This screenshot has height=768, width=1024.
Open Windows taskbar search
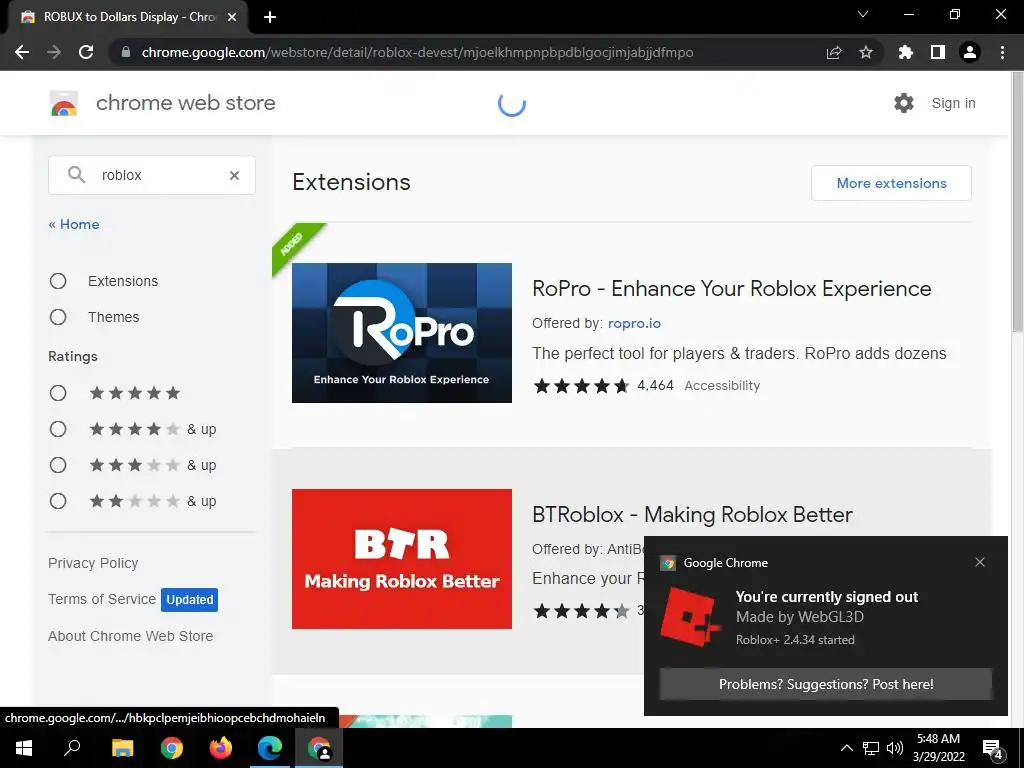pyautogui.click(x=72, y=748)
